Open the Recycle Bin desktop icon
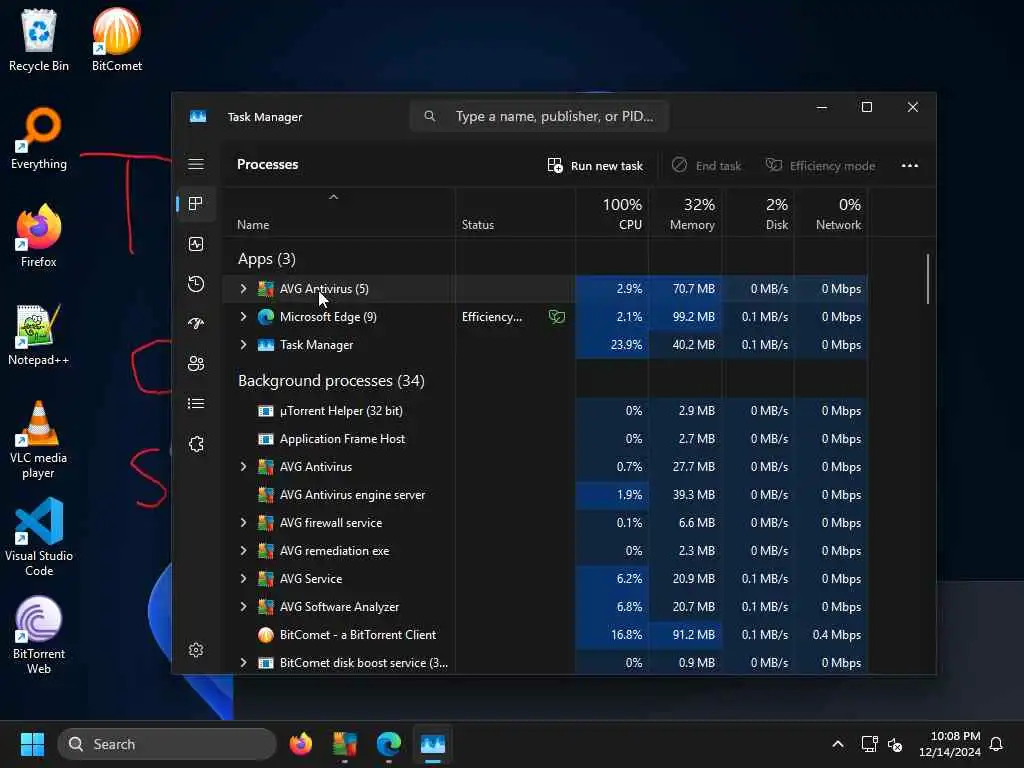Image resolution: width=1024 pixels, height=768 pixels. (39, 40)
